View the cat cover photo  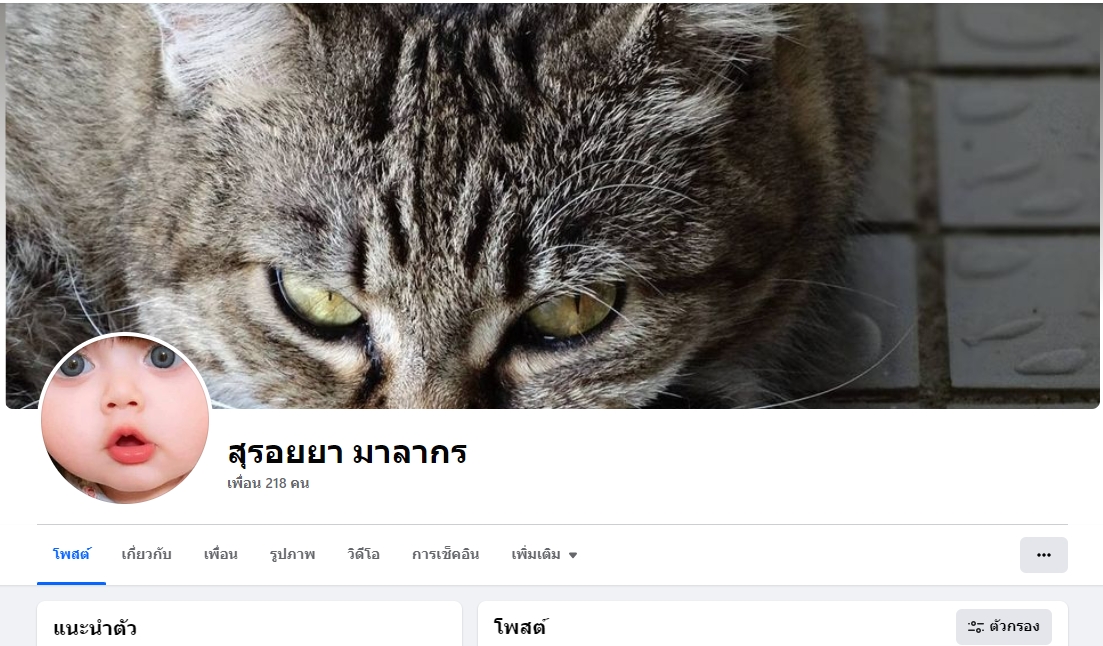(552, 205)
